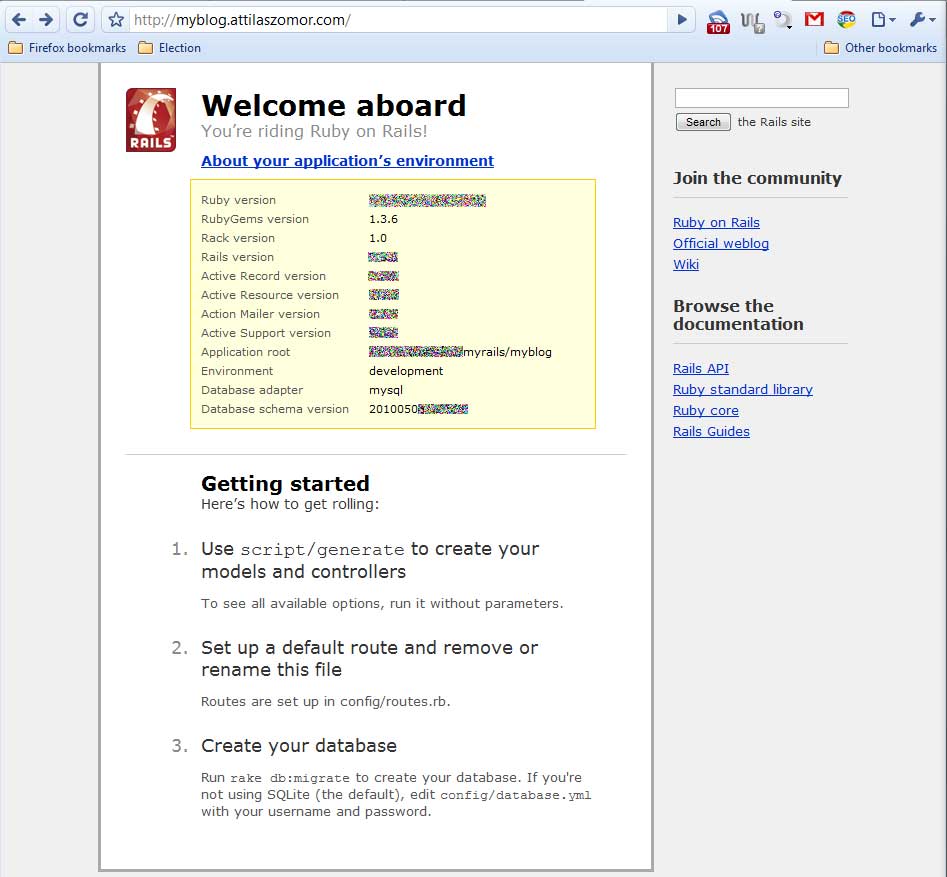
Task: Go back with the browser back arrow
Action: tap(19, 20)
